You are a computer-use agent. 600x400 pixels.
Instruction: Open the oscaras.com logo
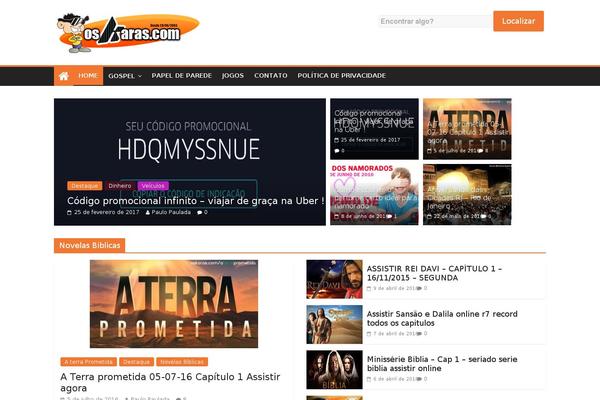tap(128, 33)
